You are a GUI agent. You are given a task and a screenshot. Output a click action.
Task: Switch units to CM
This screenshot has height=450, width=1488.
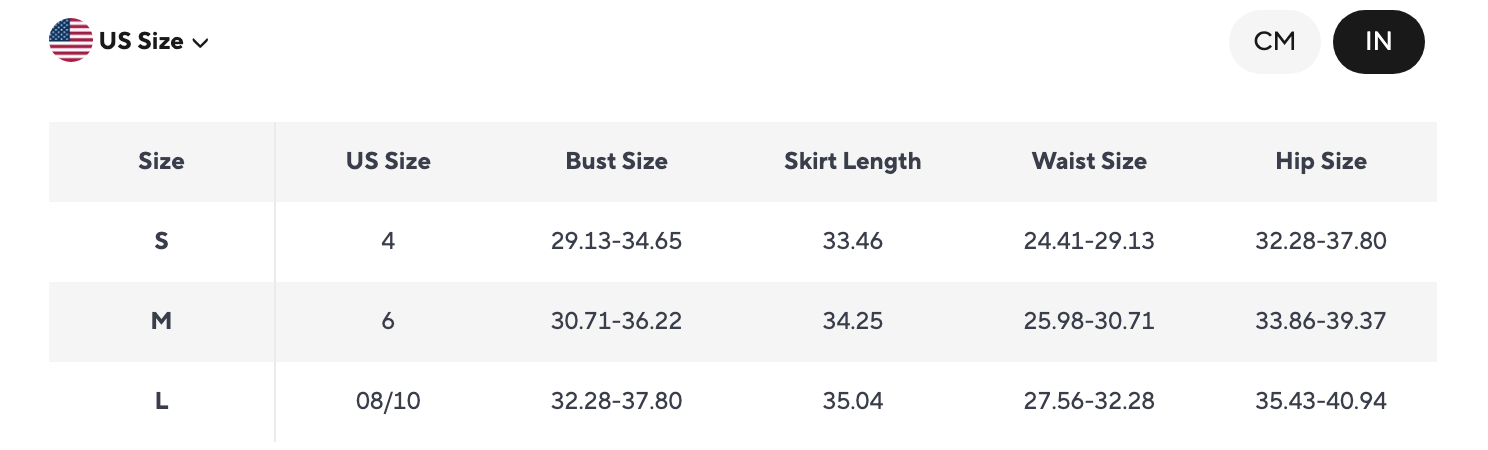(1275, 42)
